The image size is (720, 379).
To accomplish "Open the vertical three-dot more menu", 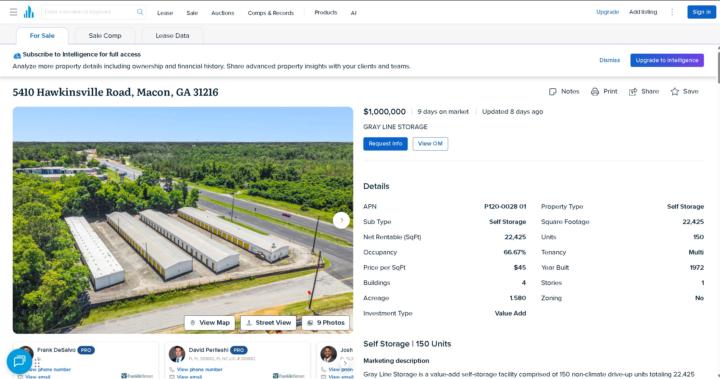I will click(x=672, y=12).
